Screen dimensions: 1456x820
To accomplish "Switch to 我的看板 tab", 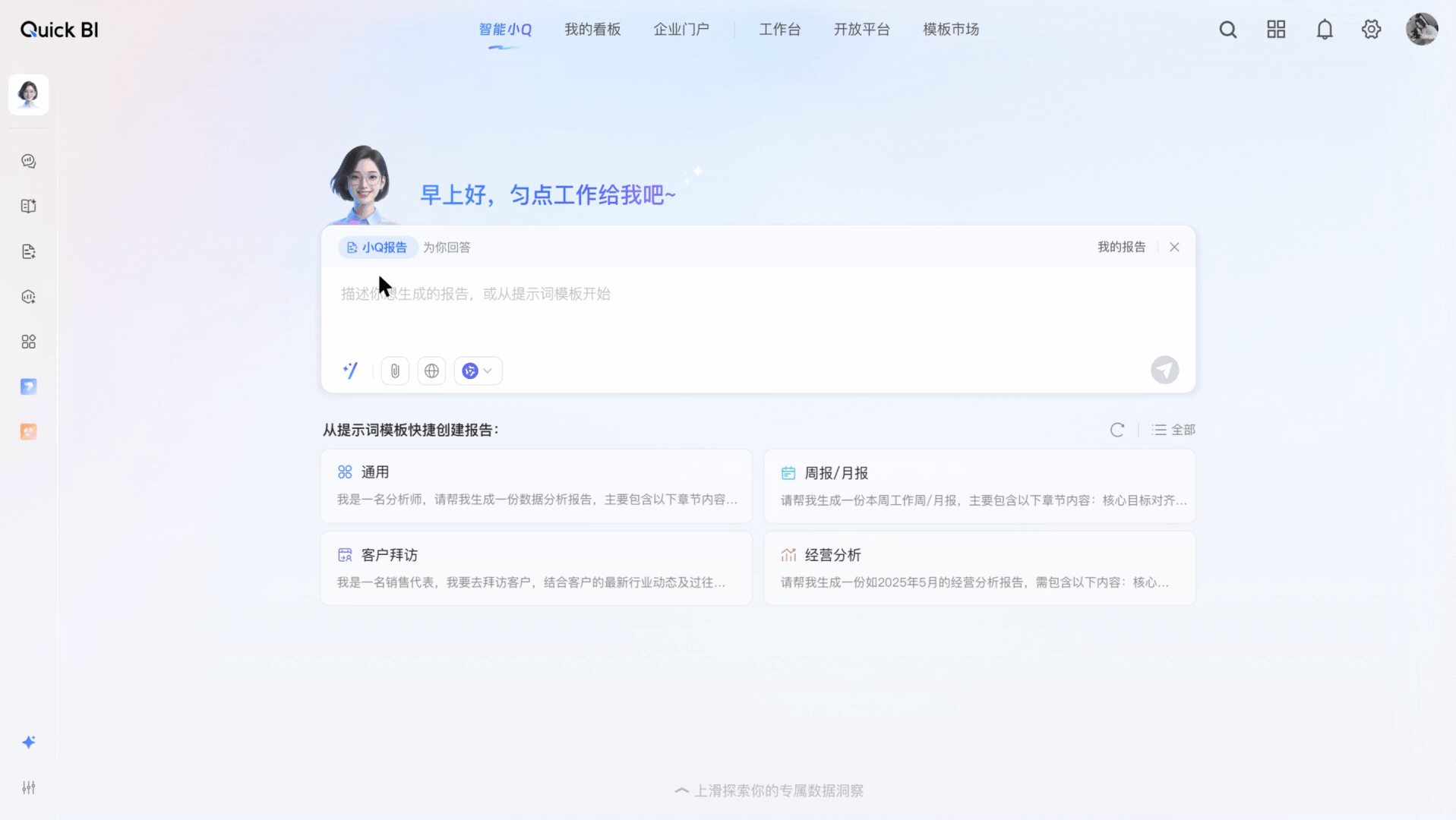I will point(592,30).
